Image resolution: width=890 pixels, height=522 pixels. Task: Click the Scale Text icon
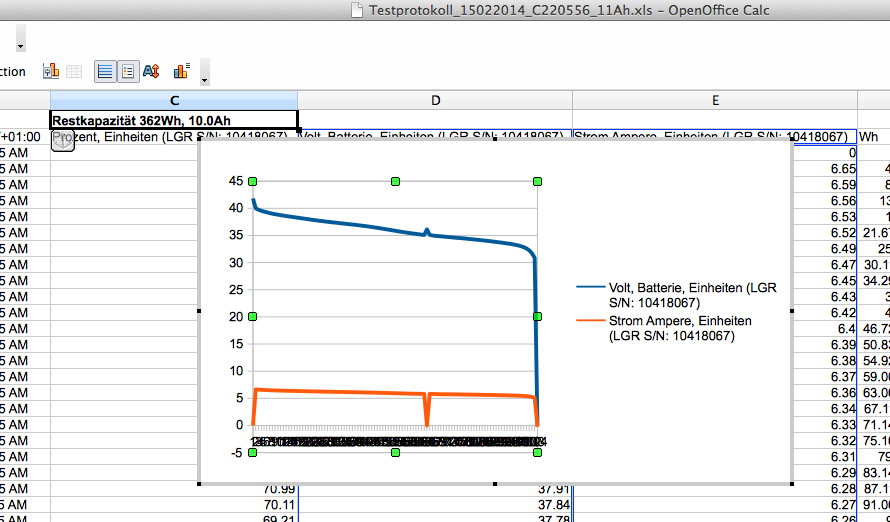point(152,71)
